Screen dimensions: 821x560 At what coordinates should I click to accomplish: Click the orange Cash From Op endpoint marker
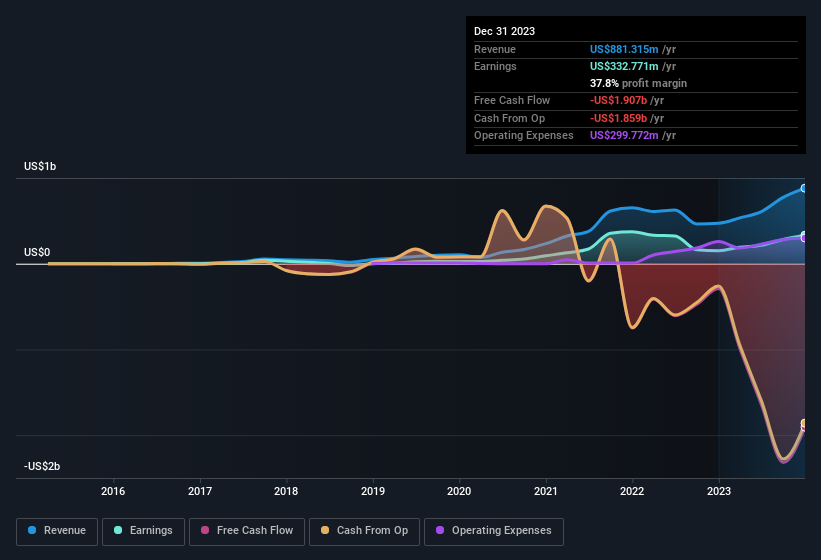[804, 423]
